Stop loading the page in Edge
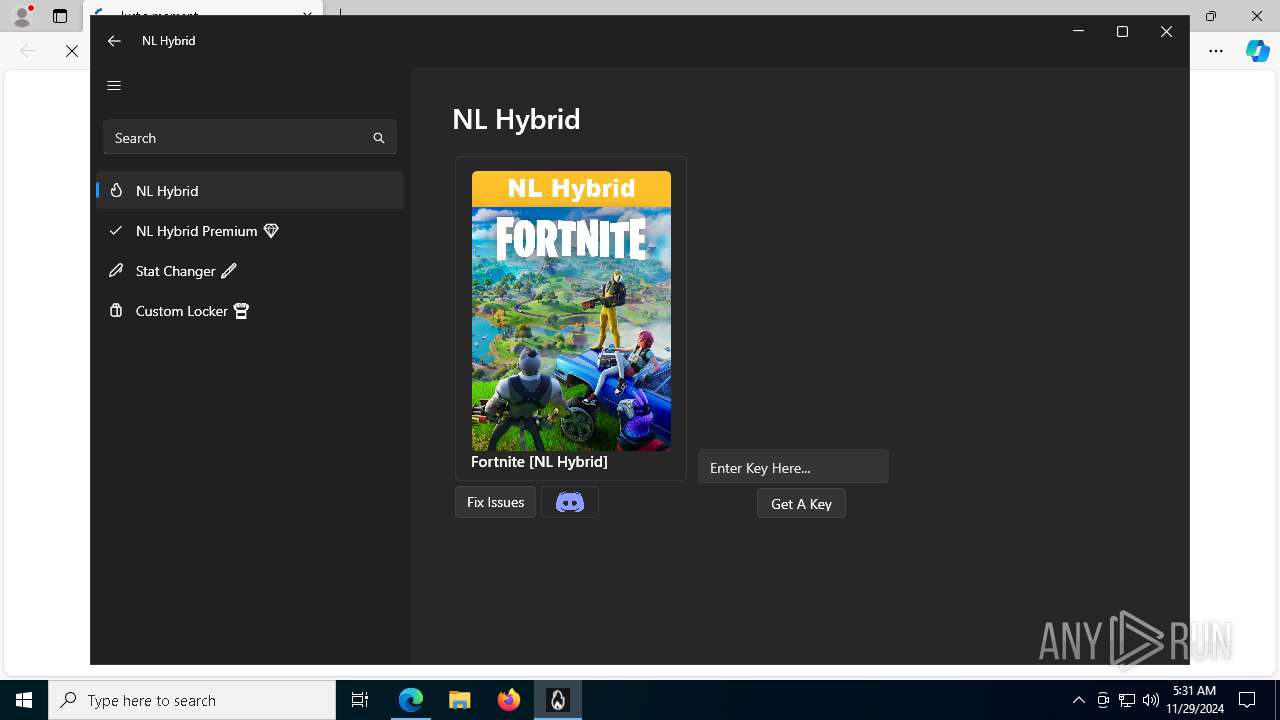This screenshot has width=1280, height=720. (72, 51)
